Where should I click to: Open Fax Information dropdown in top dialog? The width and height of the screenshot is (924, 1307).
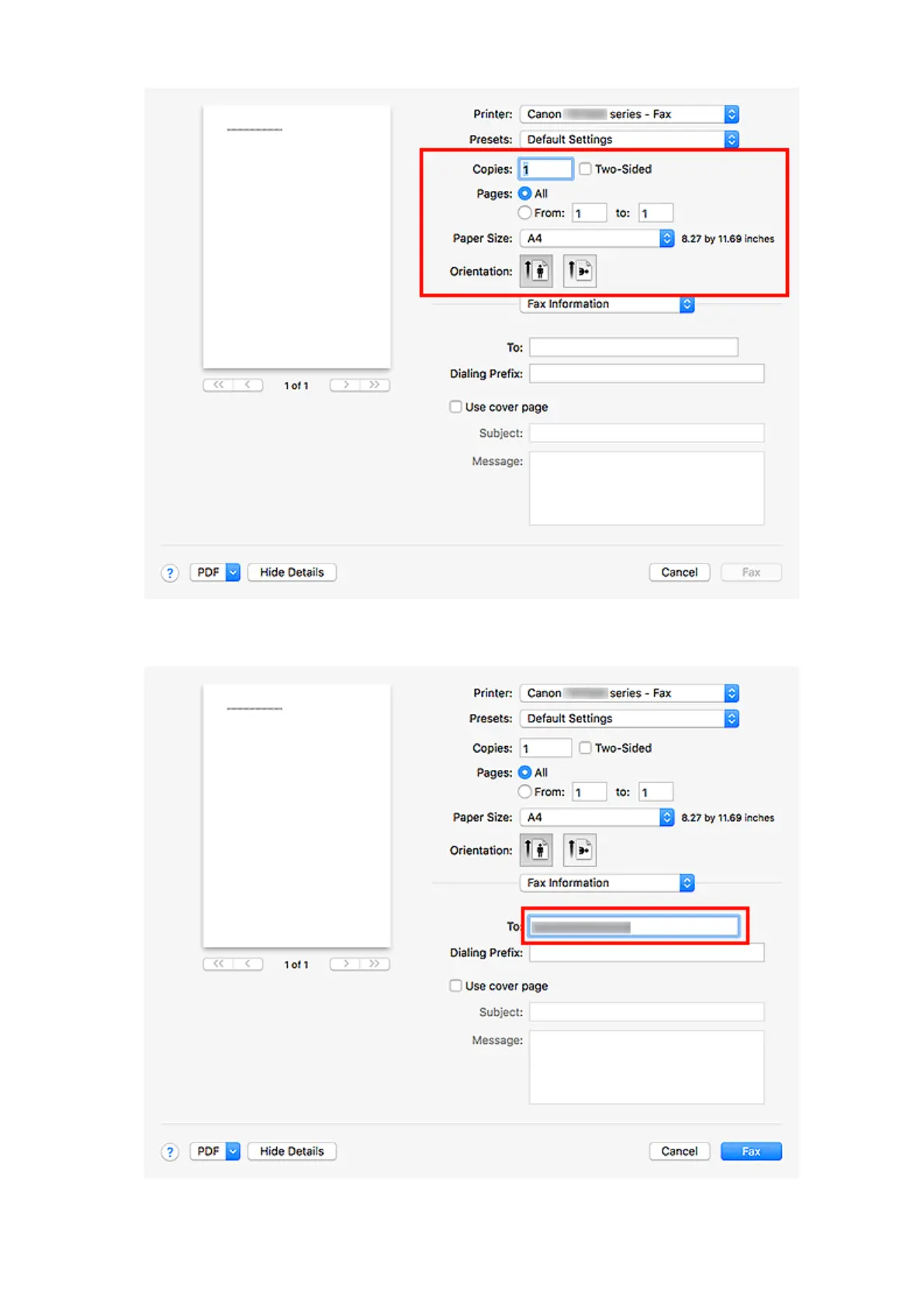[607, 304]
